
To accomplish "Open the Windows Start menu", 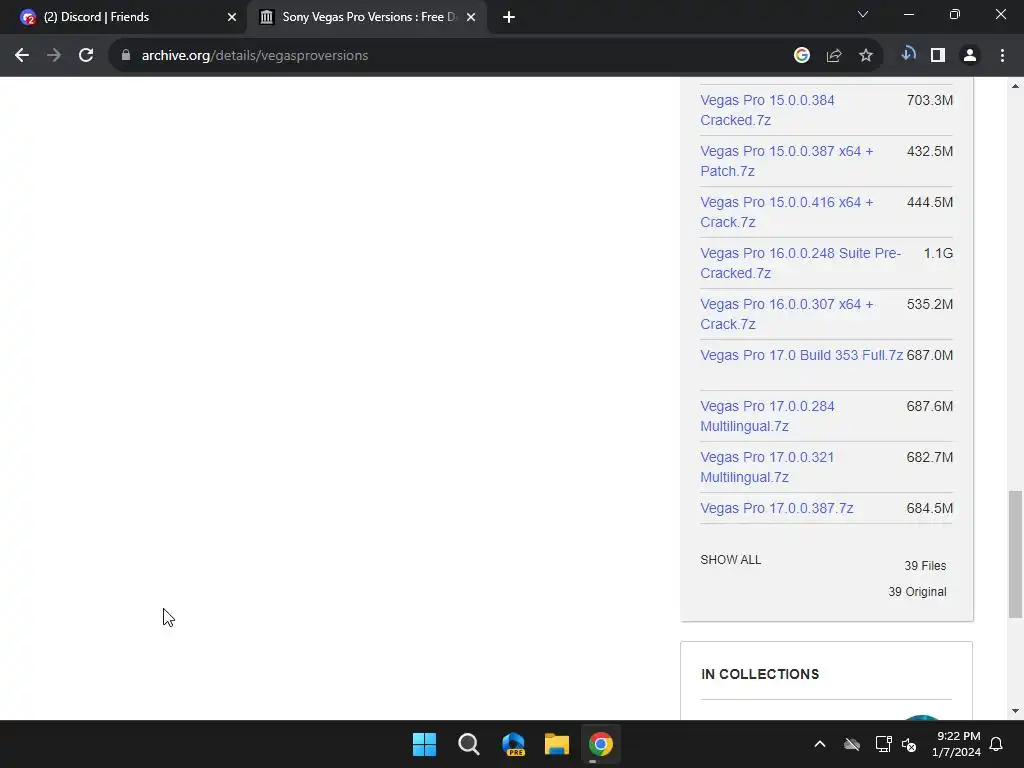I will (x=424, y=744).
